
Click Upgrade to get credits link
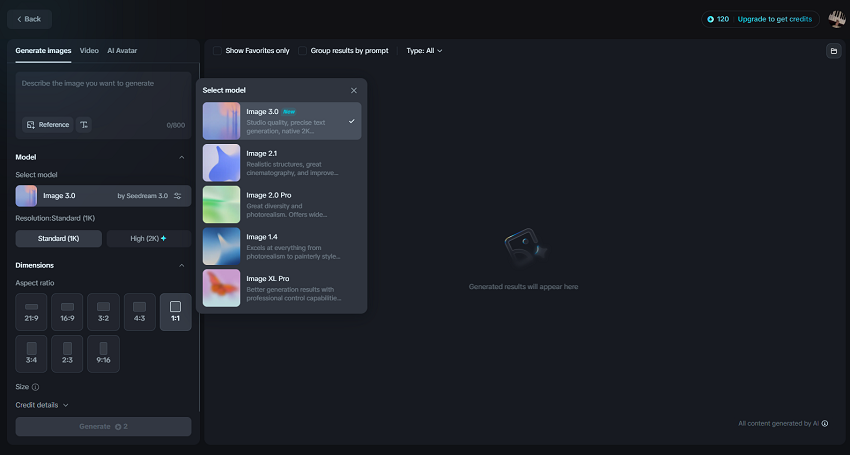tap(775, 19)
